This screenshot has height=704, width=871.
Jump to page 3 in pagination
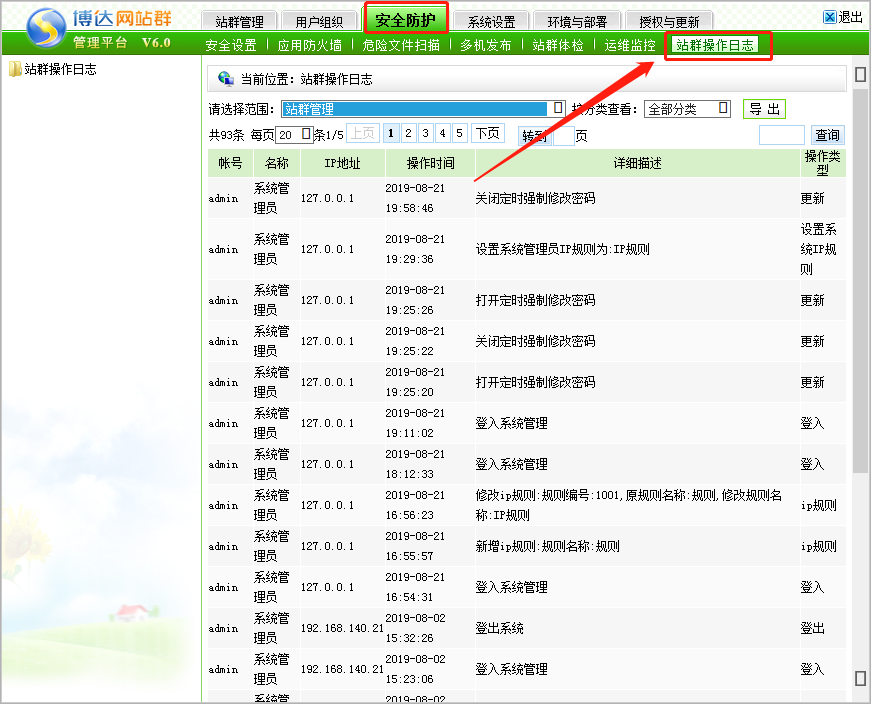pyautogui.click(x=425, y=134)
